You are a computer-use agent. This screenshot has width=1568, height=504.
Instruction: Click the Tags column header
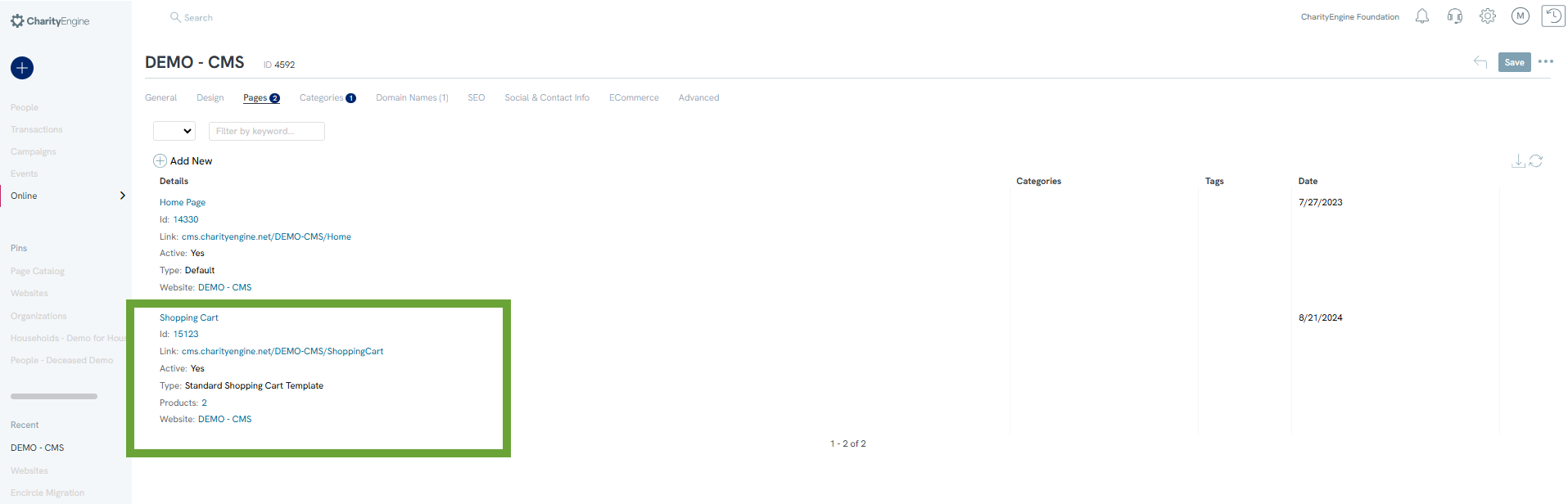coord(1214,181)
